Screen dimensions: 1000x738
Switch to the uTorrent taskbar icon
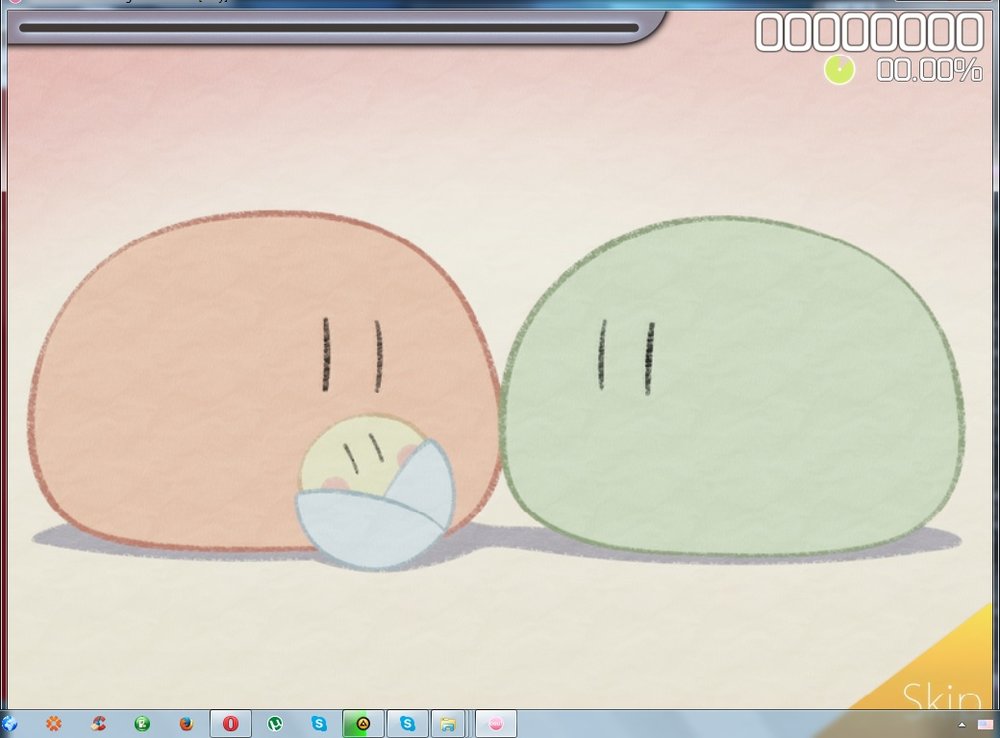click(275, 723)
